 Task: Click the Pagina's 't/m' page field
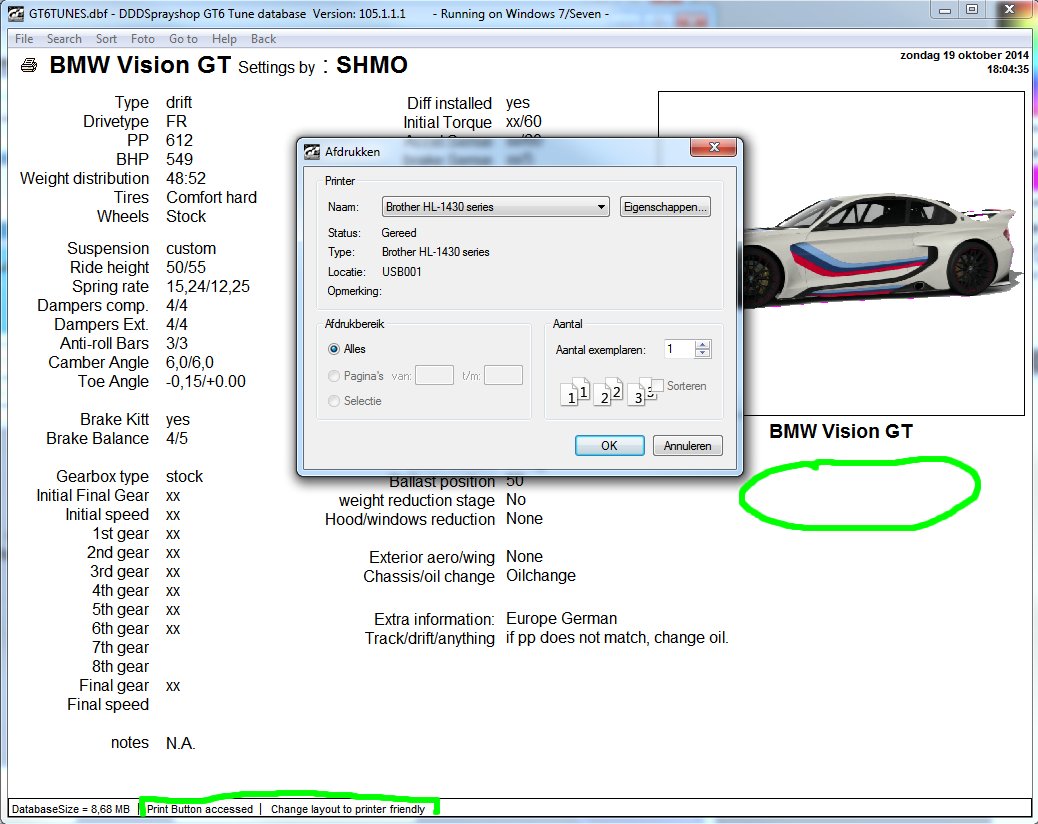pos(503,375)
